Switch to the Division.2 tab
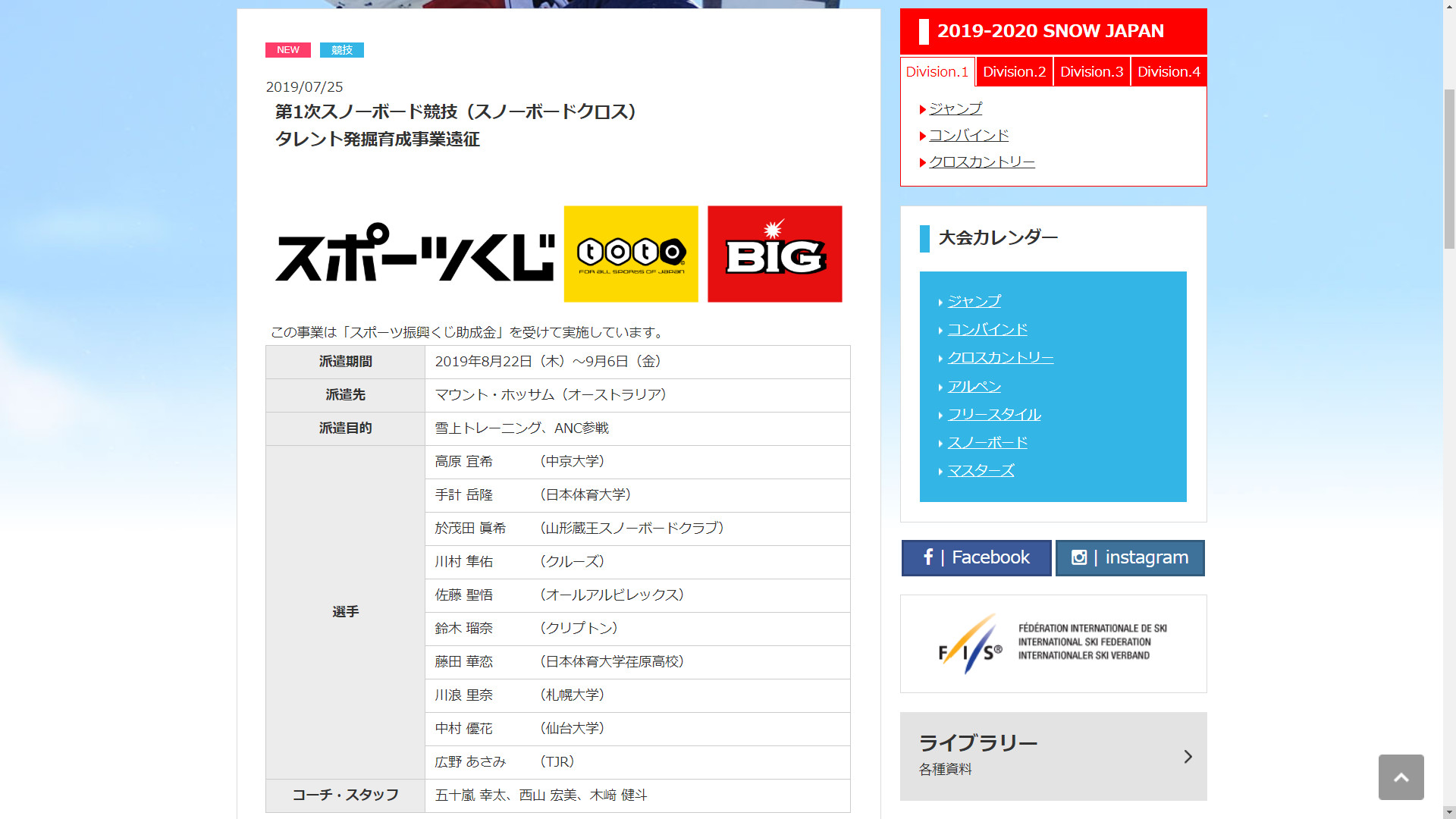Screen dimensions: 1456x819 coord(1014,71)
